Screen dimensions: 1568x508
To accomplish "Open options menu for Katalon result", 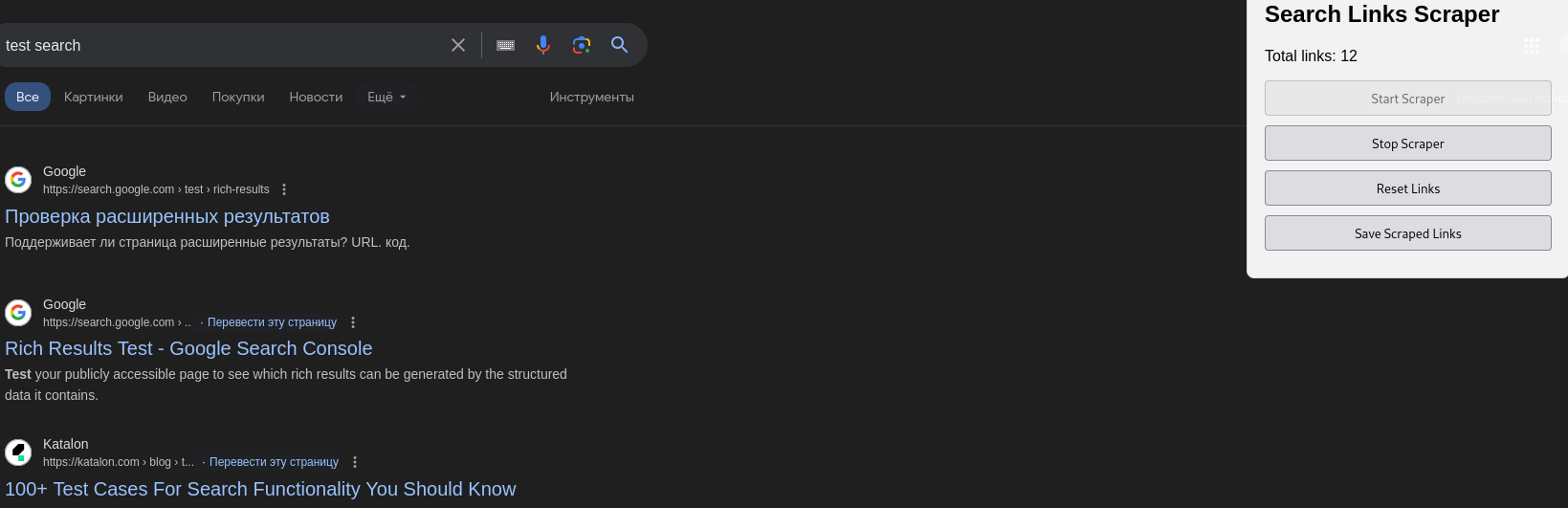I will (355, 462).
